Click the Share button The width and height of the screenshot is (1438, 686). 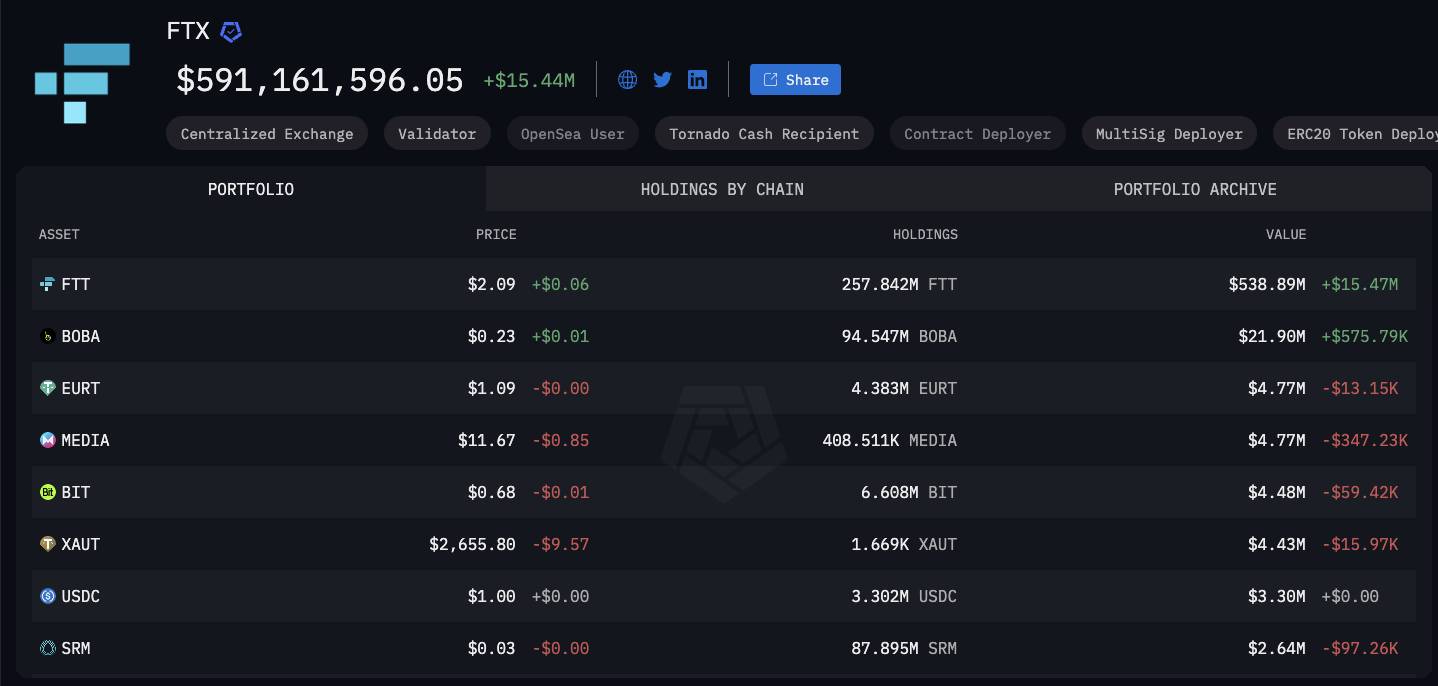point(795,80)
